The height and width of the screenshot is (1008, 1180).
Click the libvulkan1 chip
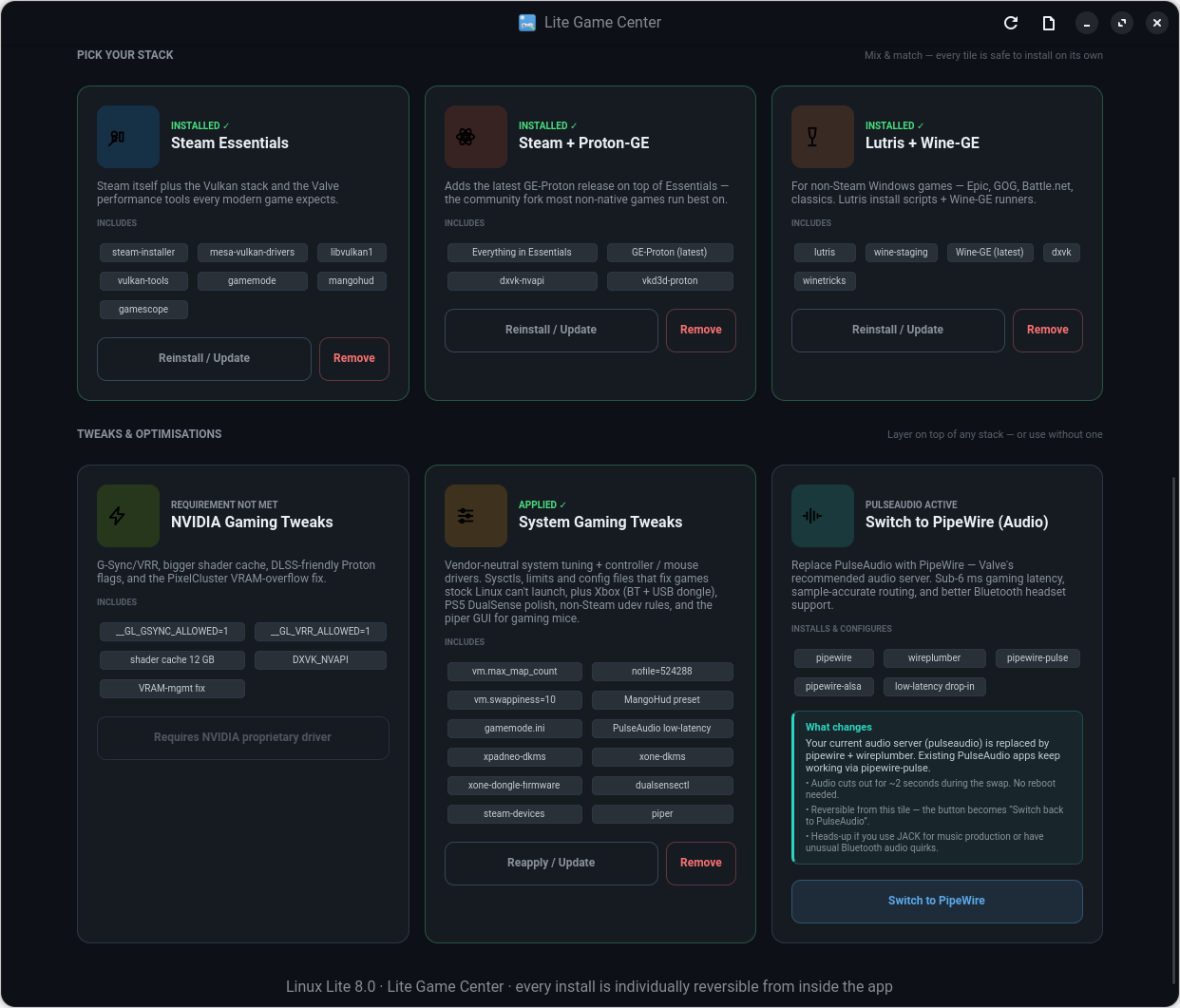[x=352, y=253]
